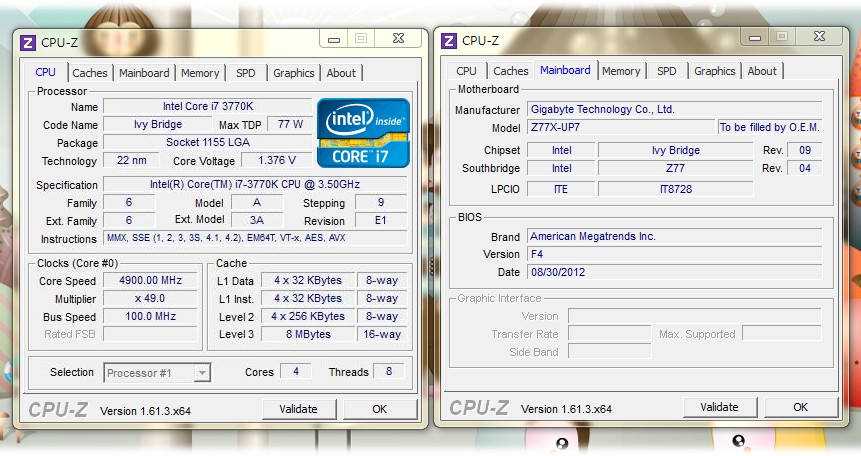Click the Multiplier value x 49.0

pyautogui.click(x=150, y=298)
